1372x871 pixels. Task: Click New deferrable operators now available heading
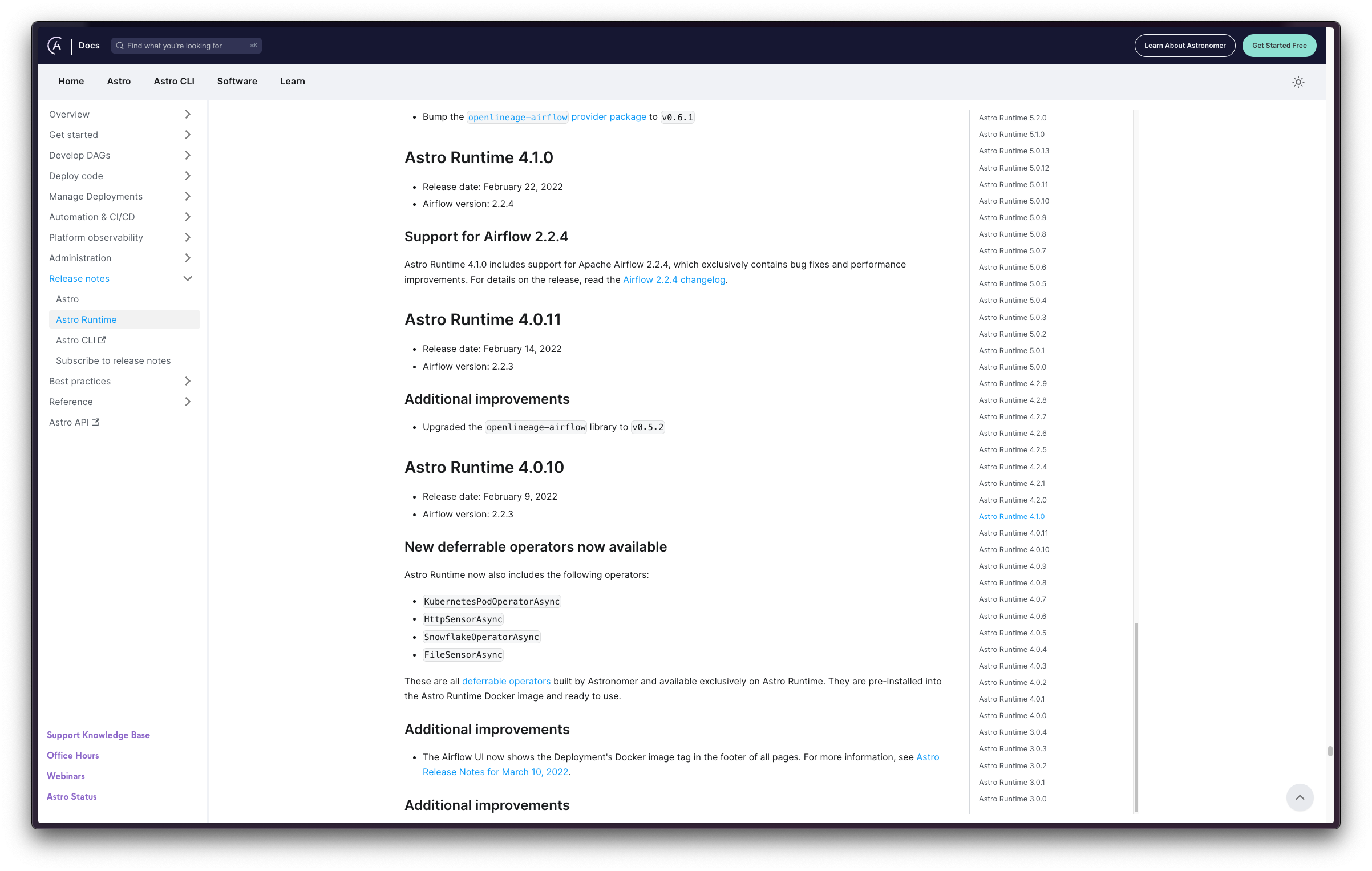[536, 546]
